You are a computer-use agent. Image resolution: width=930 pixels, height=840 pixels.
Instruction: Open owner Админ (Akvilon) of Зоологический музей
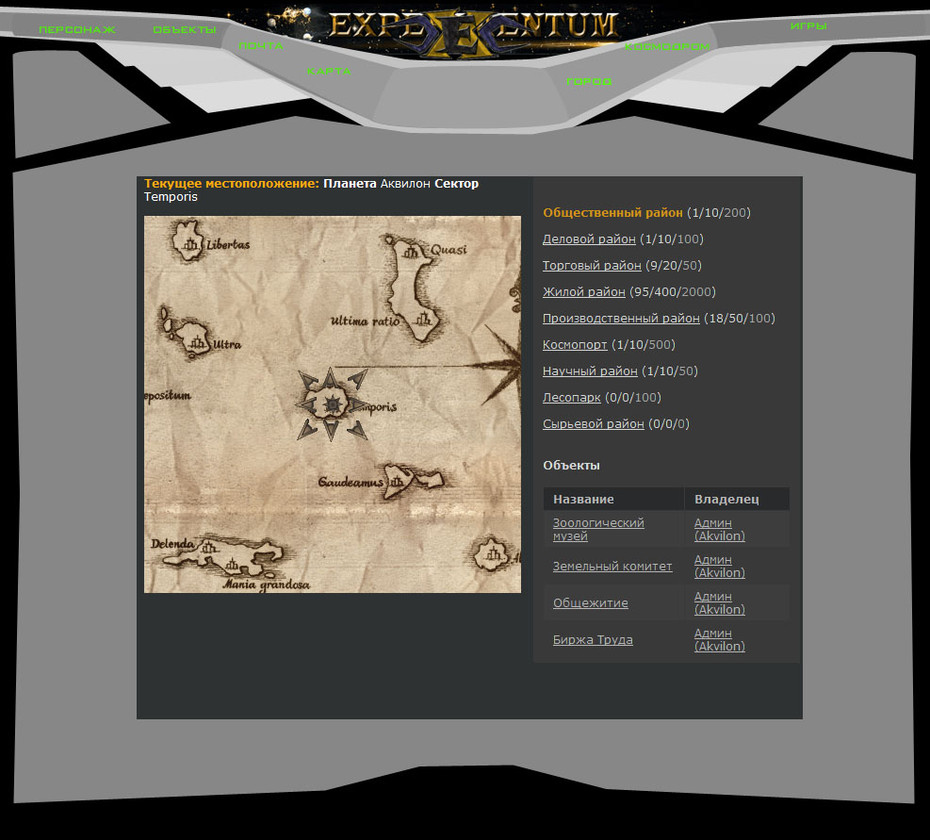click(x=719, y=529)
